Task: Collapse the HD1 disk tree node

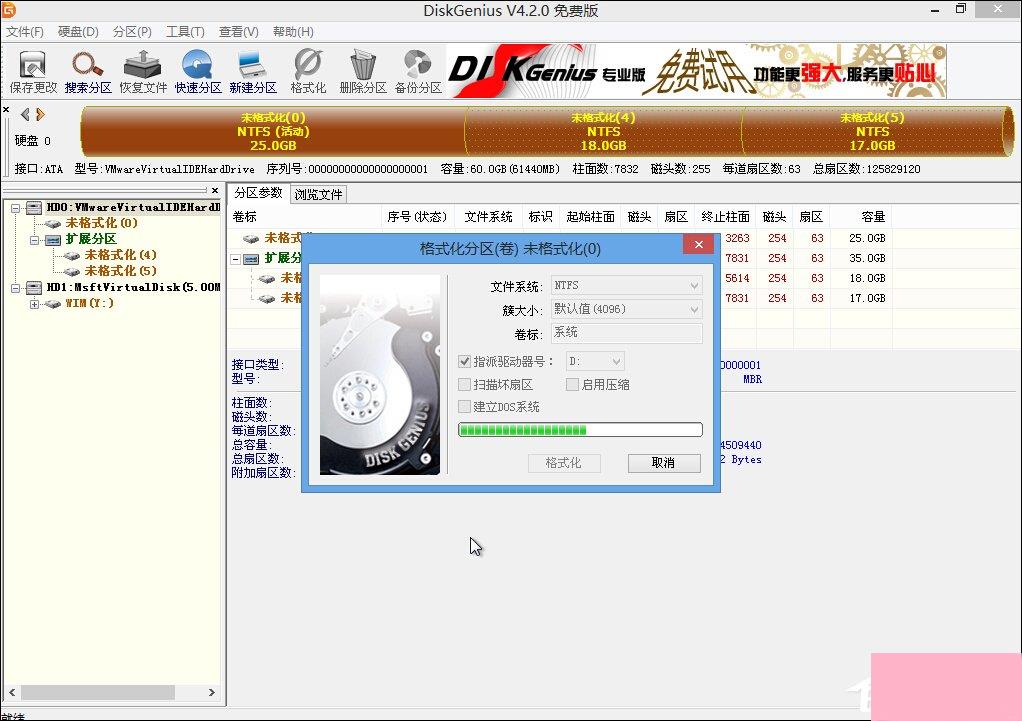Action: tap(15, 288)
